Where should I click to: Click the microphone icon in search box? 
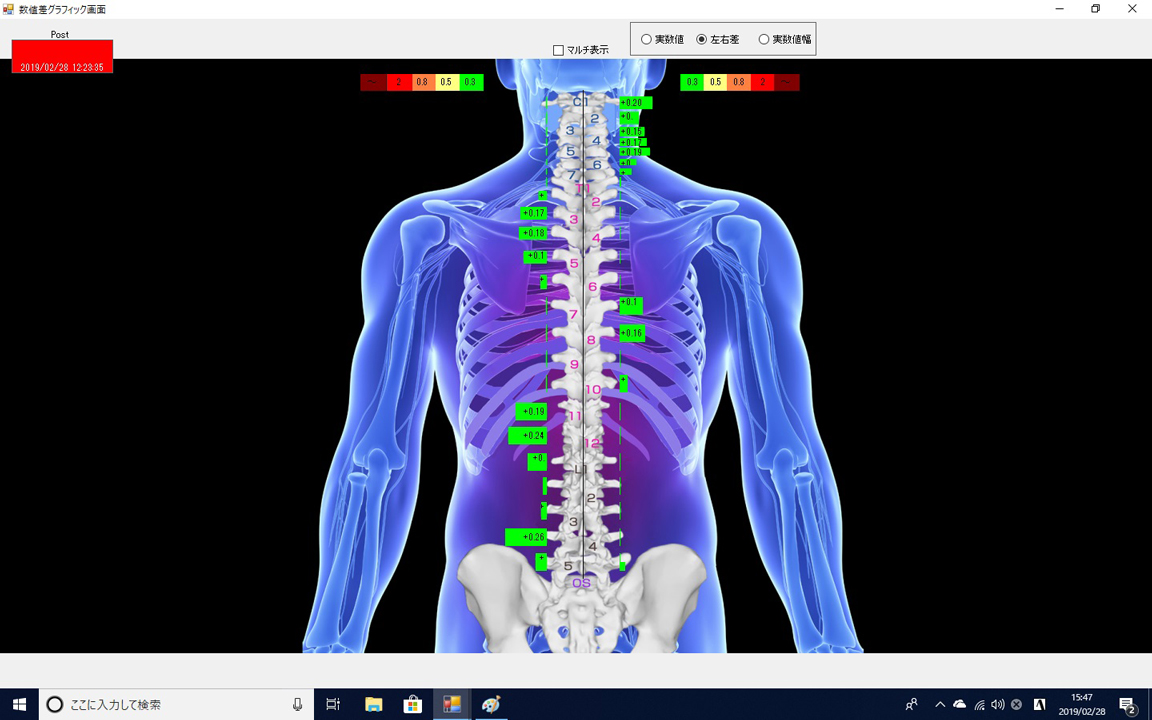298,705
